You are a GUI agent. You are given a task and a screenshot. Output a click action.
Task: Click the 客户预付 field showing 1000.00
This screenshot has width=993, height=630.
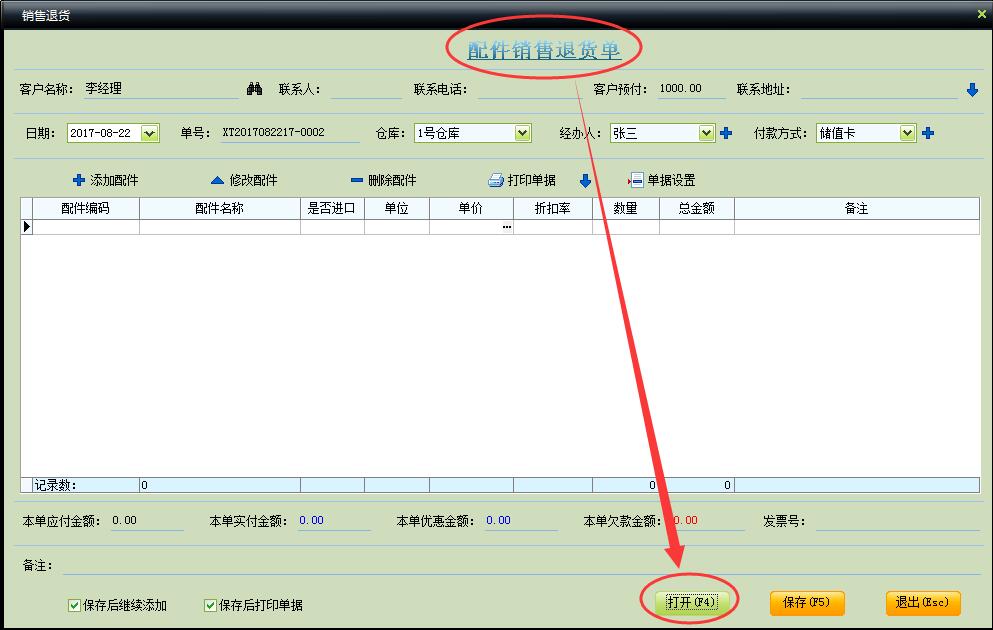(691, 89)
